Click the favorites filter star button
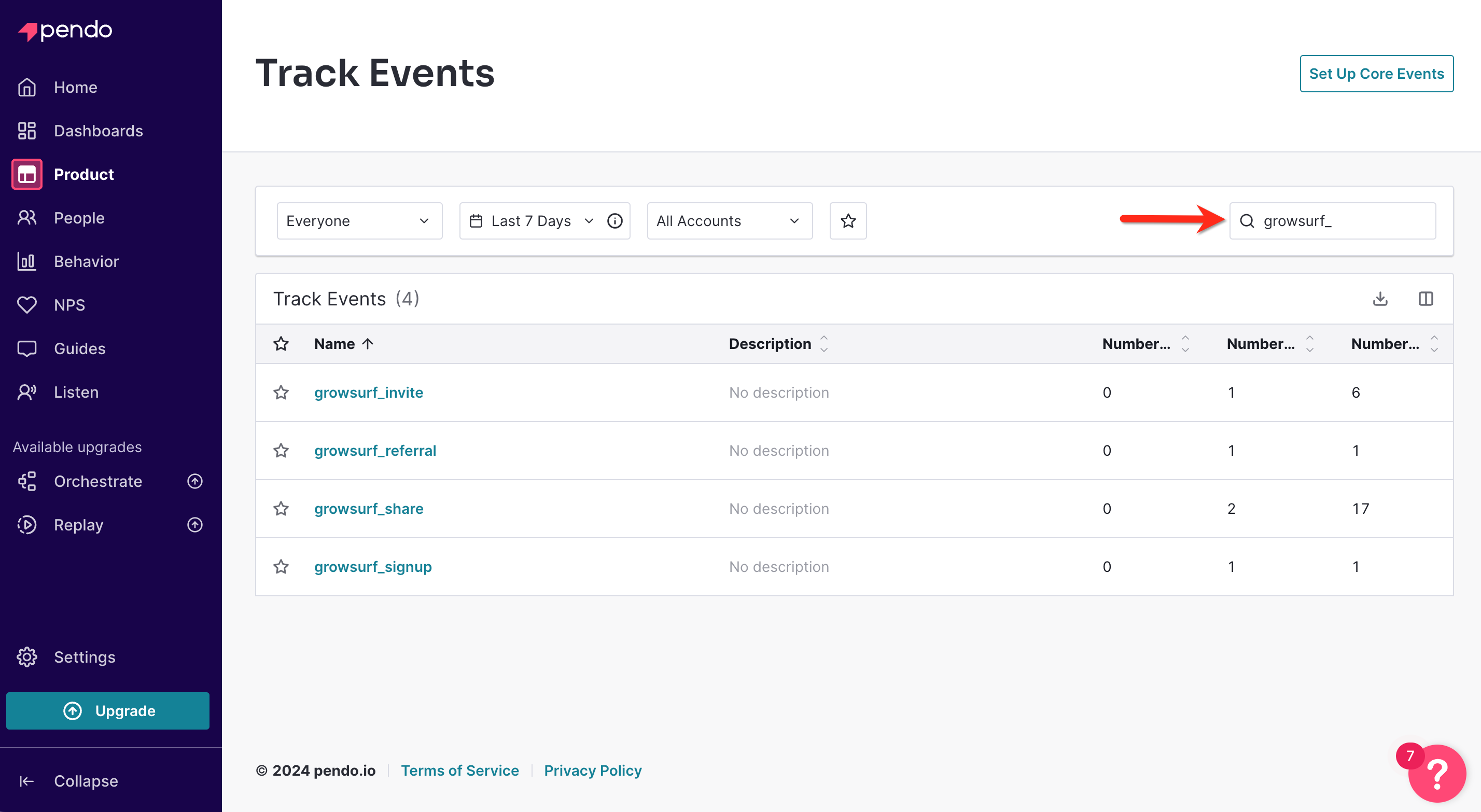The width and height of the screenshot is (1481, 812). pos(847,221)
